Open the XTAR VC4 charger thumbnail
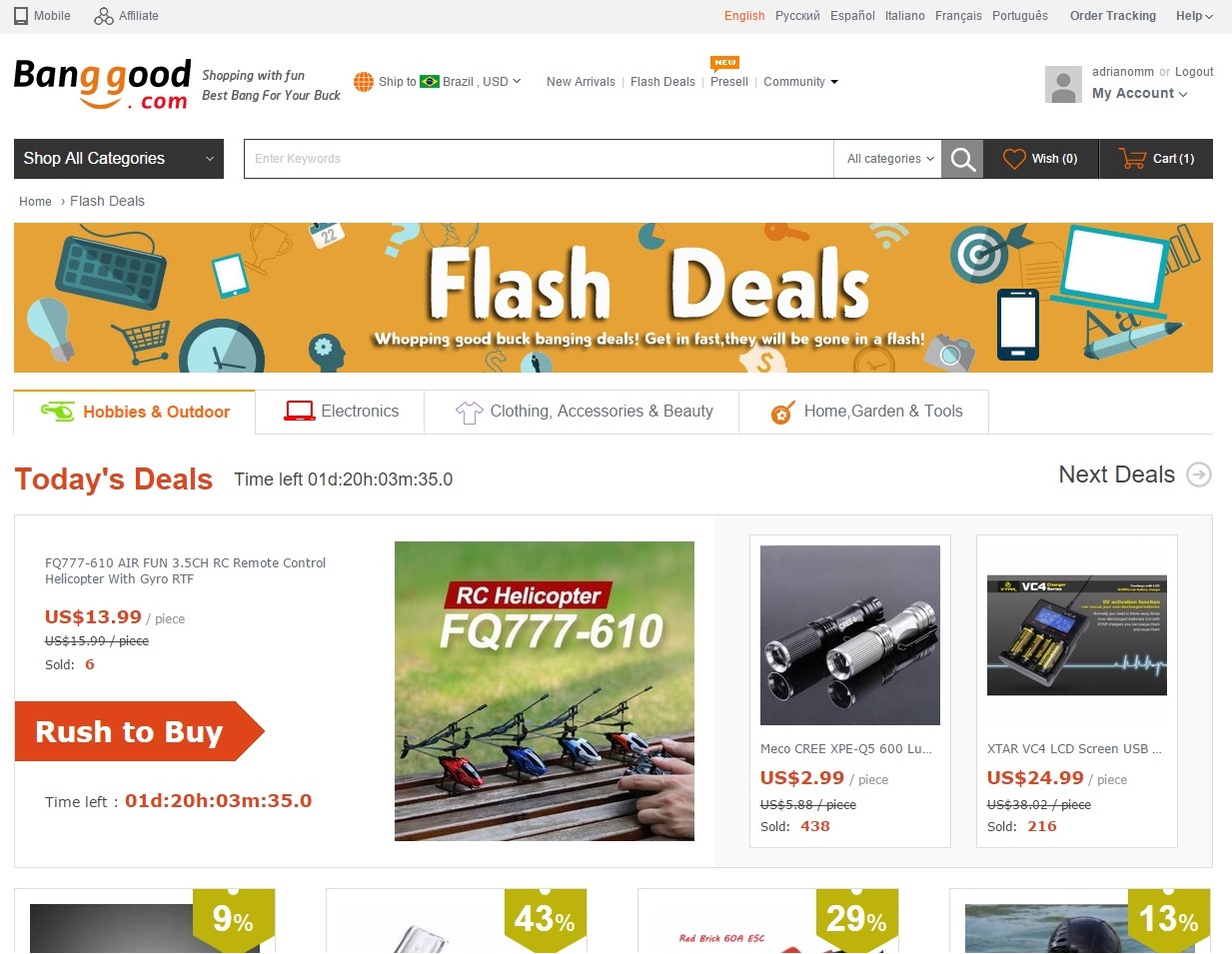The height and width of the screenshot is (954, 1232). tap(1077, 635)
